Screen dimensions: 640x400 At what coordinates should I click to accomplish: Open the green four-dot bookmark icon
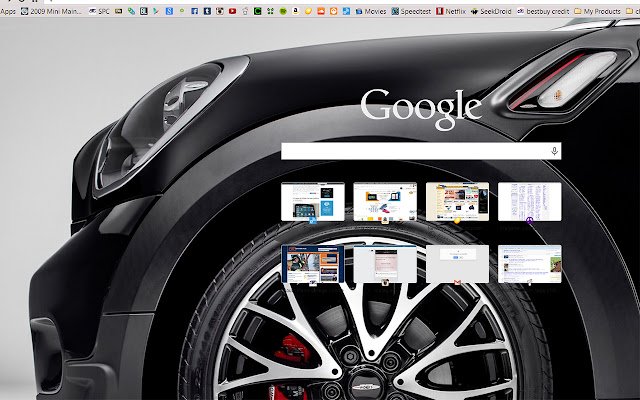tap(270, 11)
